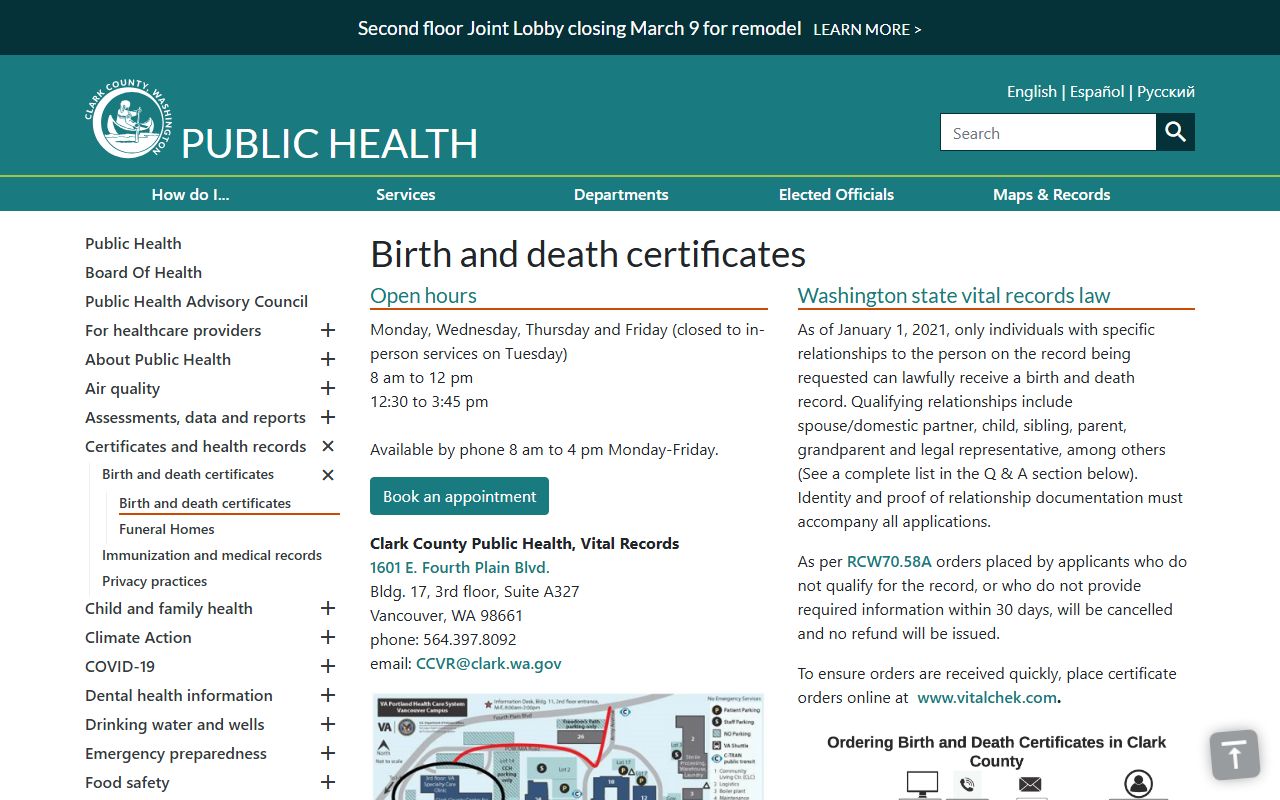This screenshot has height=800, width=1280.
Task: Expand the COVID-19 section
Action: point(327,666)
